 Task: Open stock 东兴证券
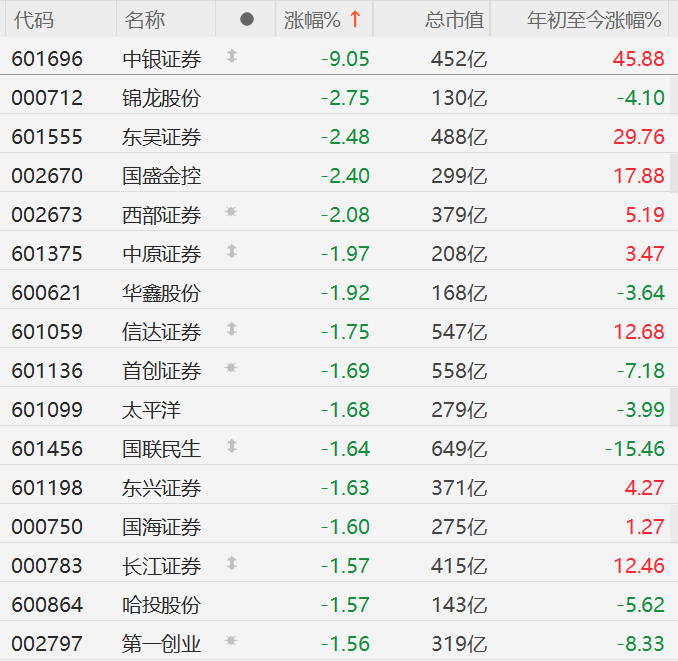click(162, 488)
